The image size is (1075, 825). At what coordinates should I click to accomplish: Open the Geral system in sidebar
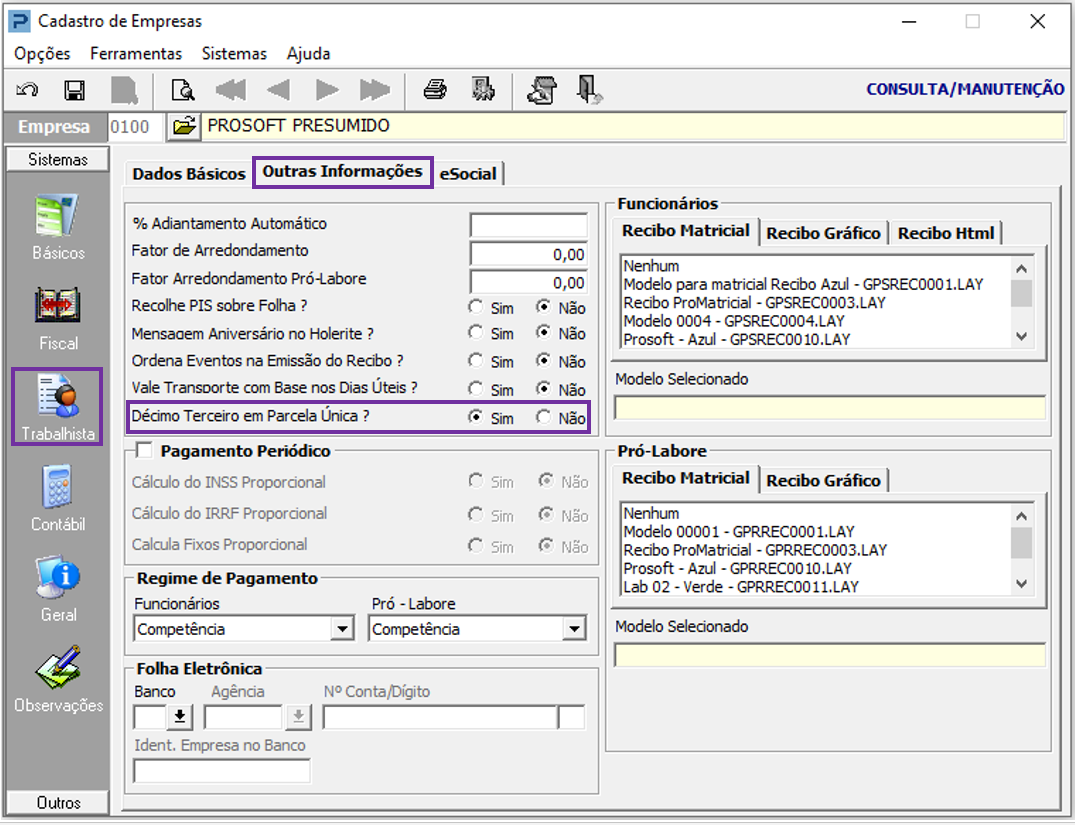(58, 590)
